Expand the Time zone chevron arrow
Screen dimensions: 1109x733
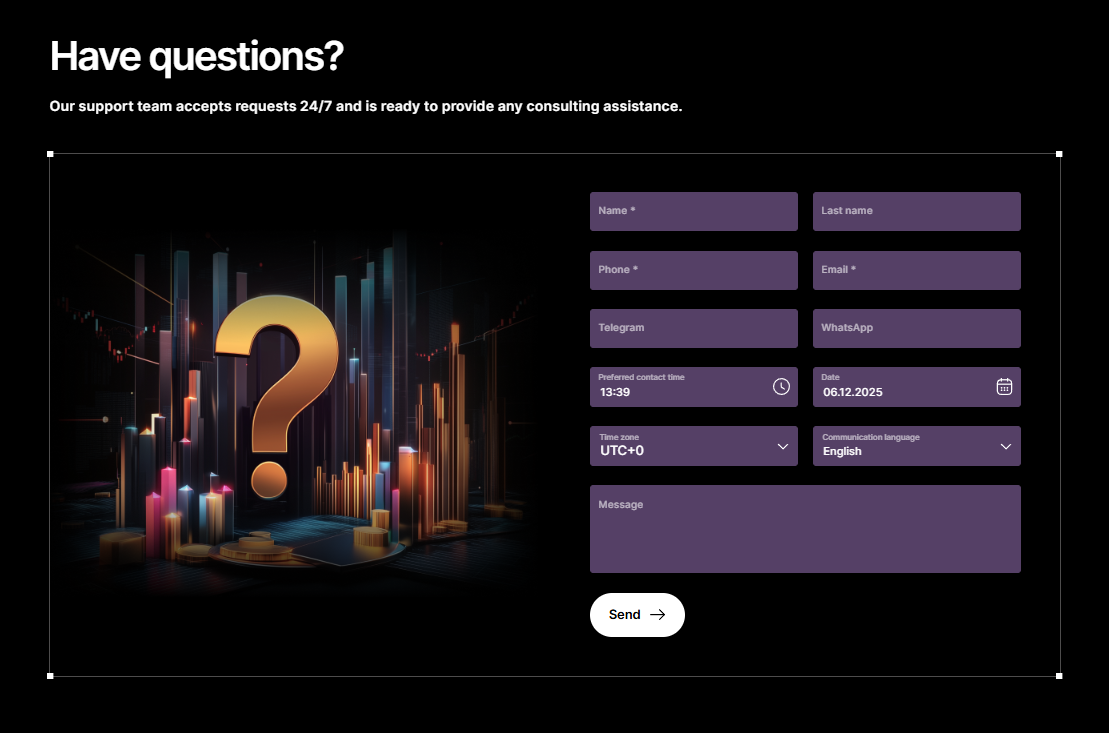783,446
